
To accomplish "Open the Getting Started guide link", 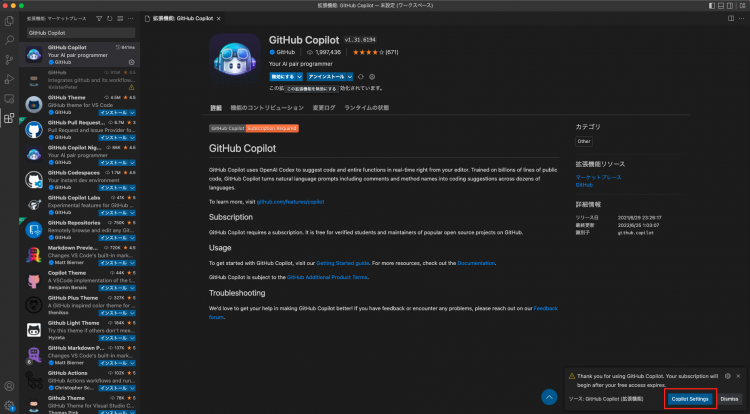I will point(342,263).
